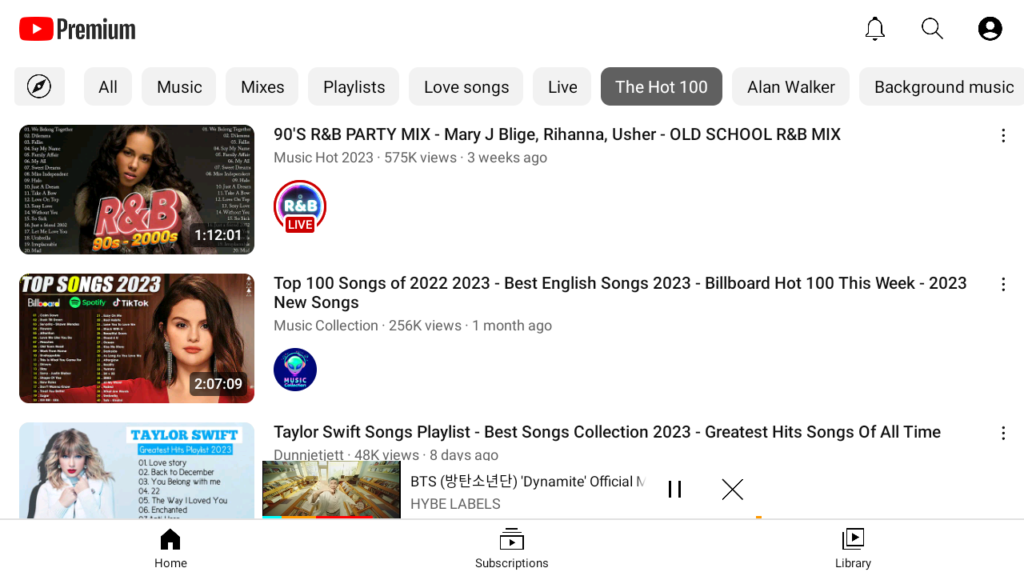Click Music Collection 256K views text

(413, 325)
